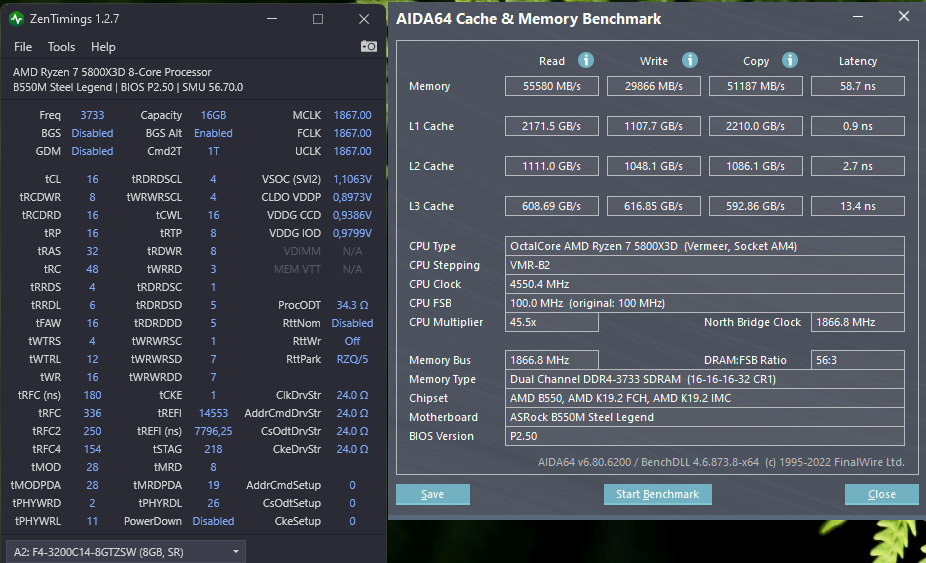Click the Freq value 3733 in ZenTimings
The width and height of the screenshot is (926, 563).
point(92,115)
